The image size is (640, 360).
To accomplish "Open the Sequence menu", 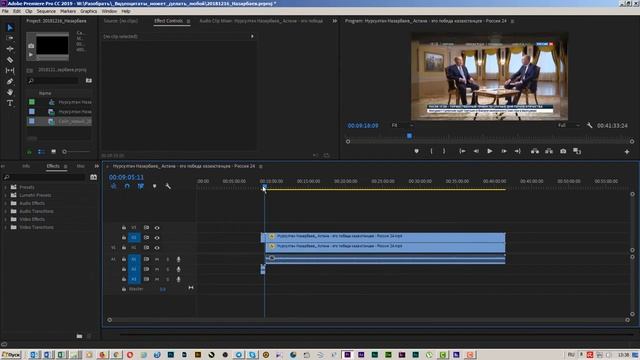I will coord(46,11).
